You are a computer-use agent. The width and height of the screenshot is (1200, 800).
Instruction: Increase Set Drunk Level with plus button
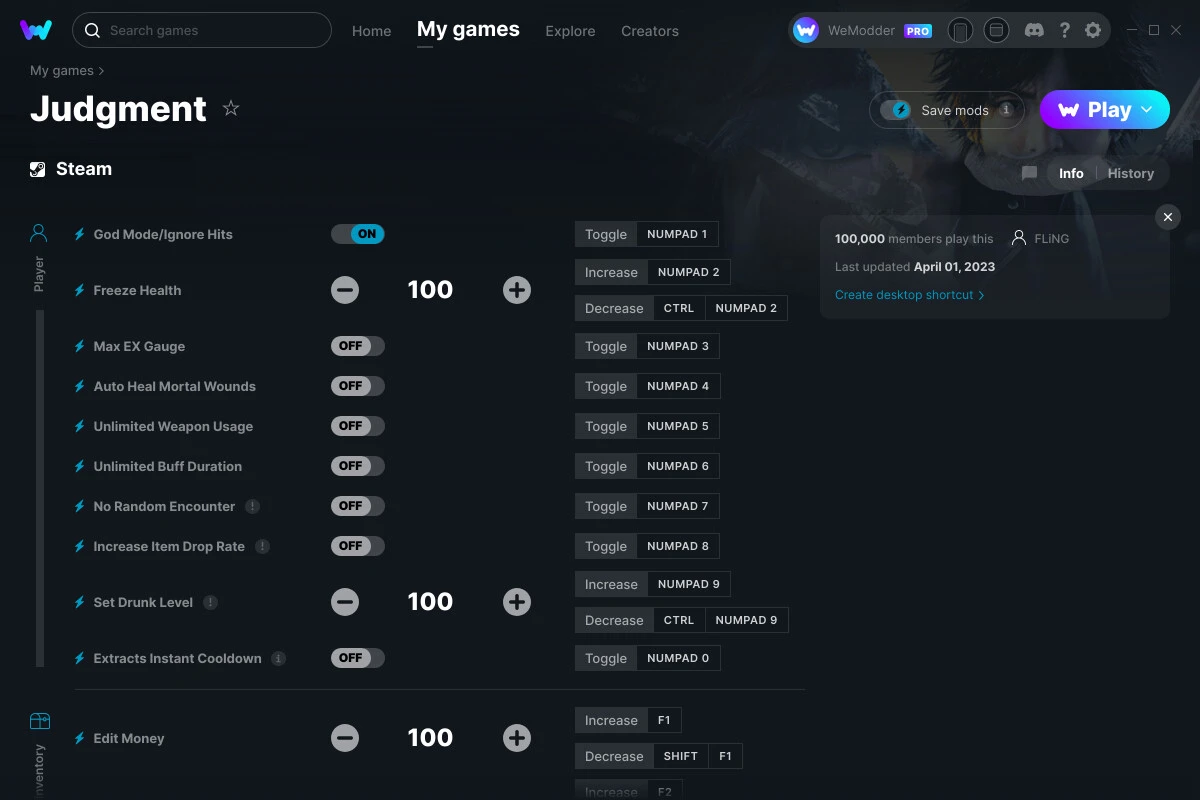coord(517,602)
